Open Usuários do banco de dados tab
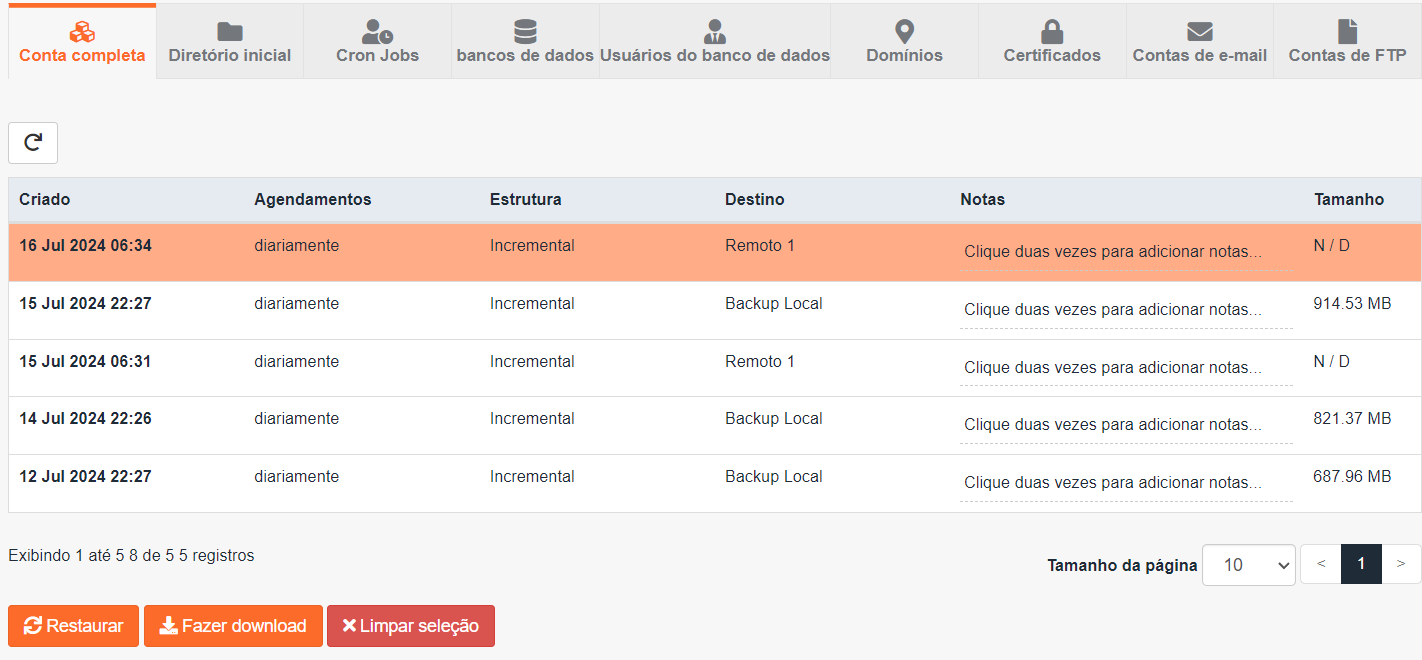Screen dimensions: 1422x660 (714, 43)
